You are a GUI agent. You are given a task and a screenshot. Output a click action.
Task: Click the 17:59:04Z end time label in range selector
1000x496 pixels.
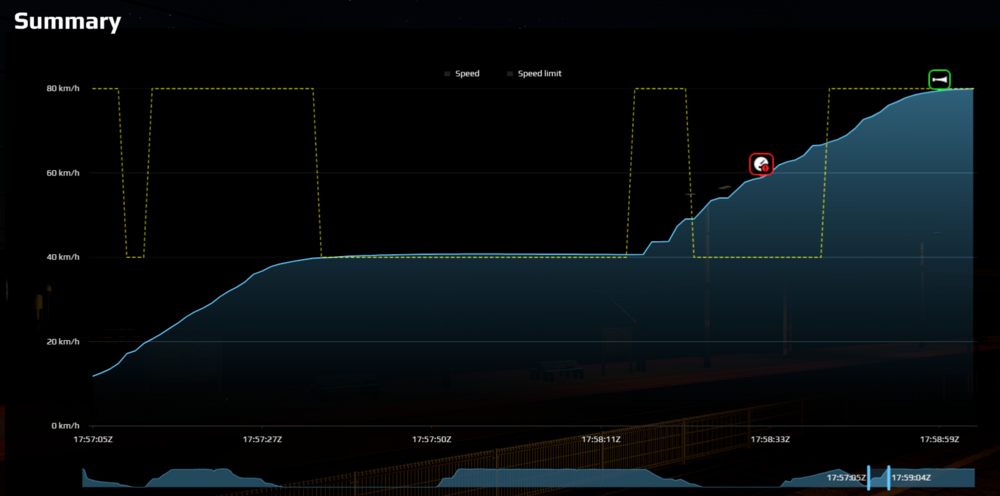coord(911,478)
